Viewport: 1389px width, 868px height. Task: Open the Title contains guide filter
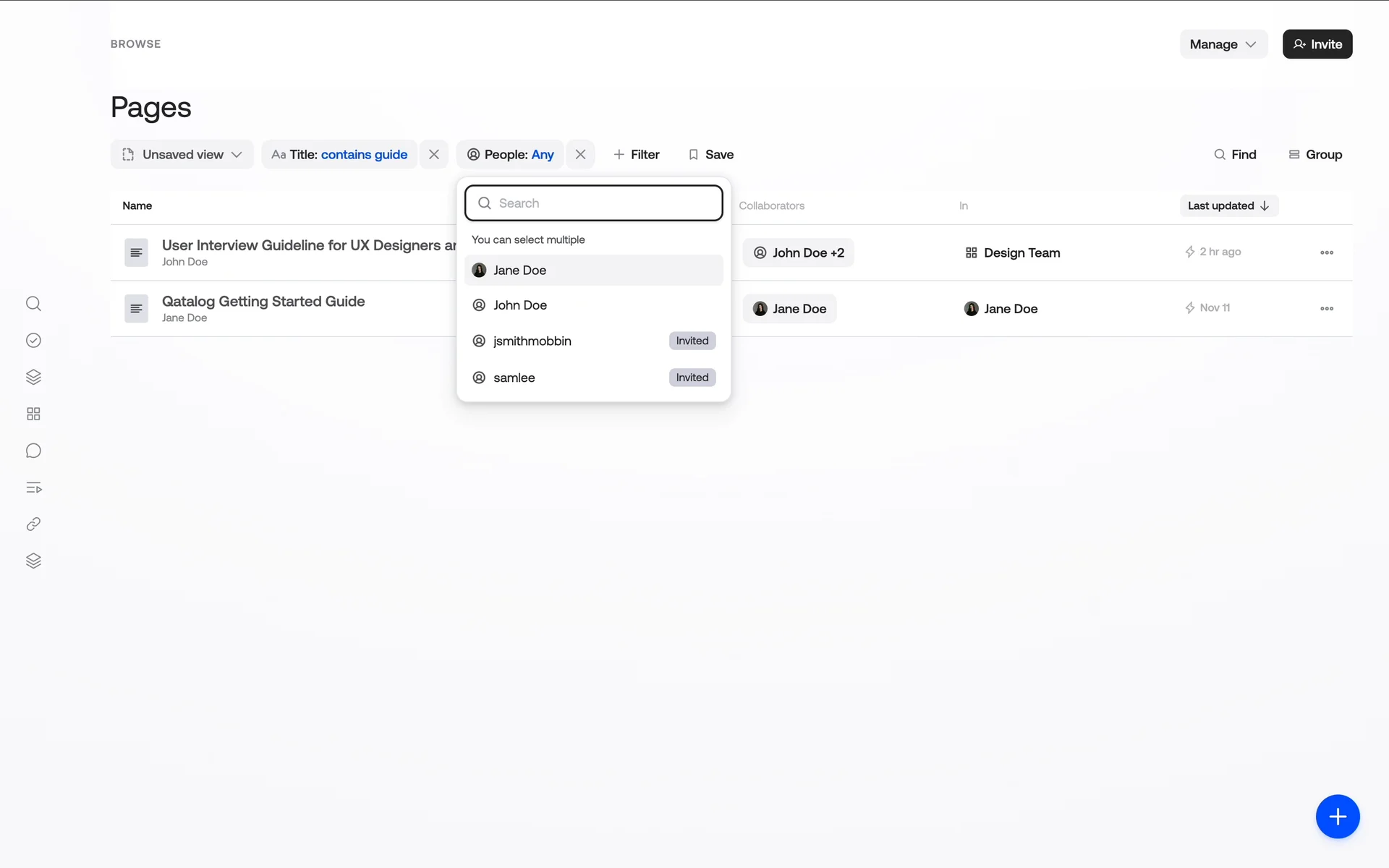point(339,155)
